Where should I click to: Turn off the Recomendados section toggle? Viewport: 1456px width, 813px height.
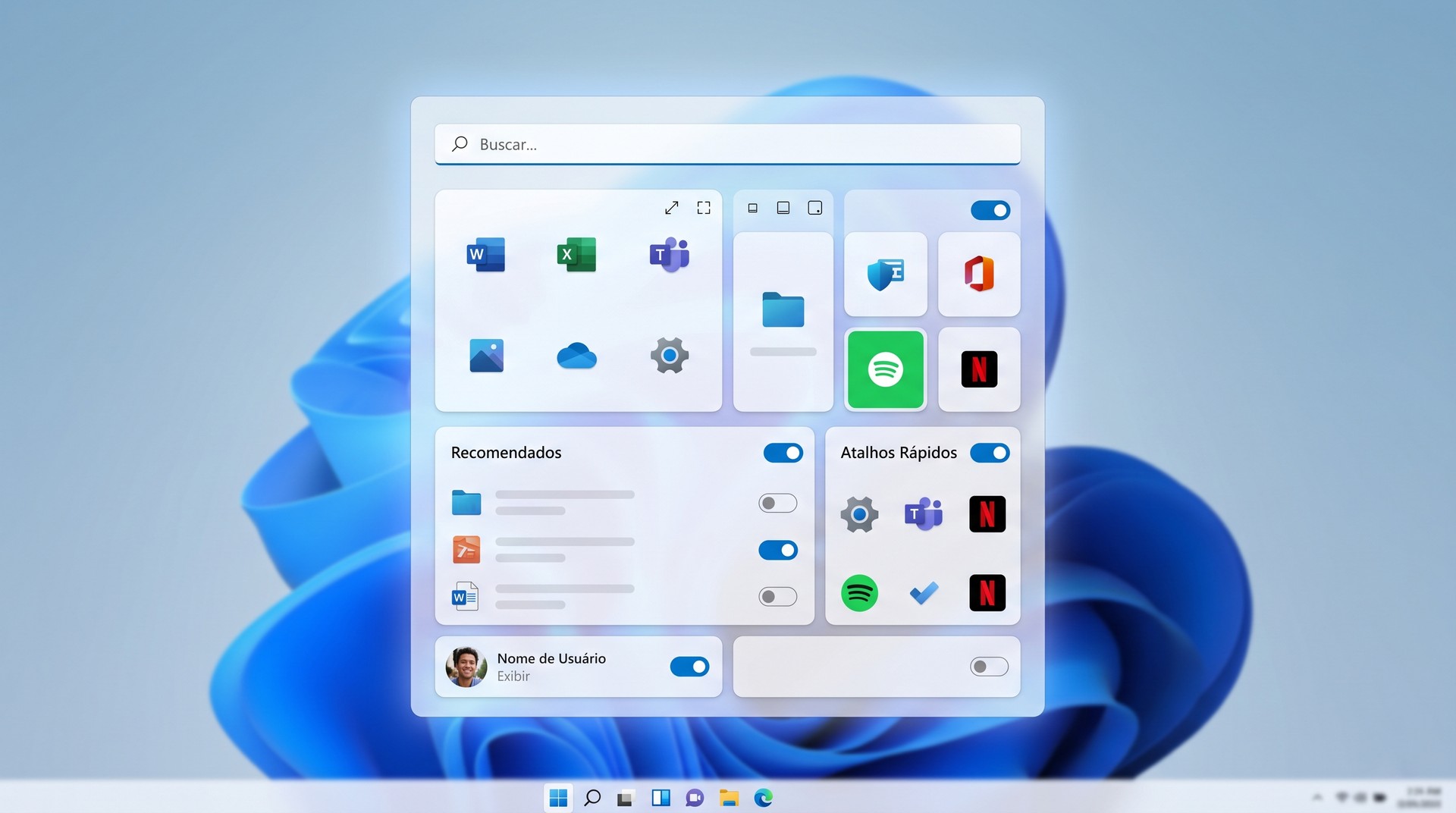783,453
